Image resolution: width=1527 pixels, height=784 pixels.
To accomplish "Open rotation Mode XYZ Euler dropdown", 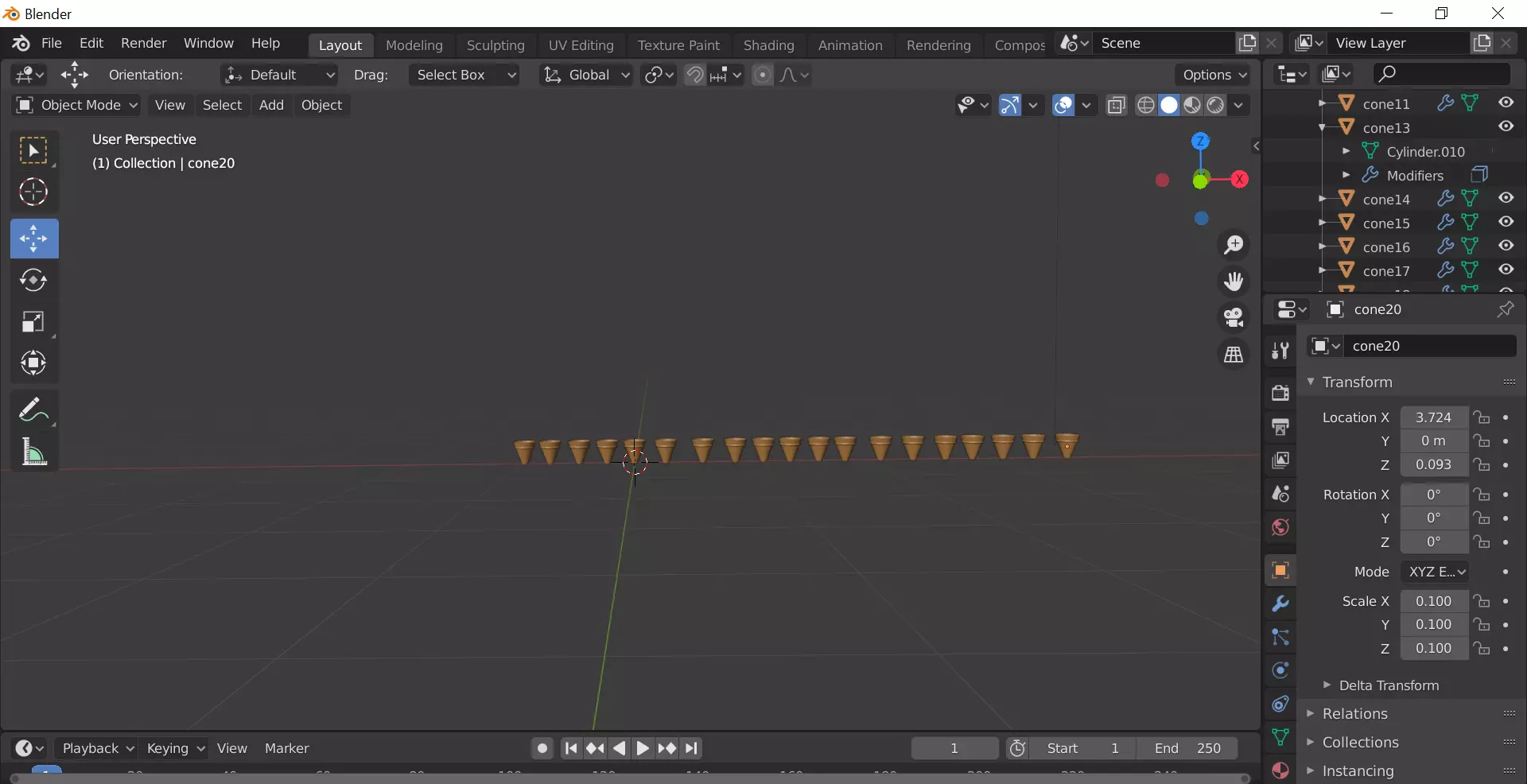I will pos(1434,572).
